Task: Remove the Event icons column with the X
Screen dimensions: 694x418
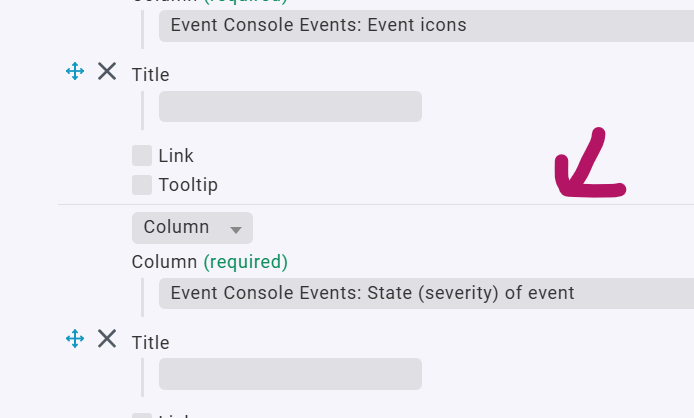Action: pyautogui.click(x=107, y=71)
